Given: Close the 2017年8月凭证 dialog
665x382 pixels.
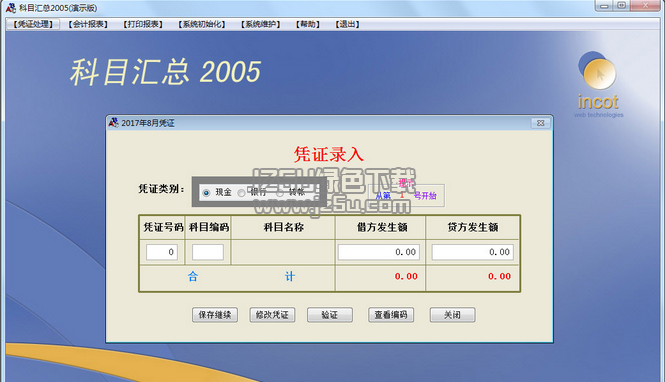Looking at the screenshot, I should point(541,123).
